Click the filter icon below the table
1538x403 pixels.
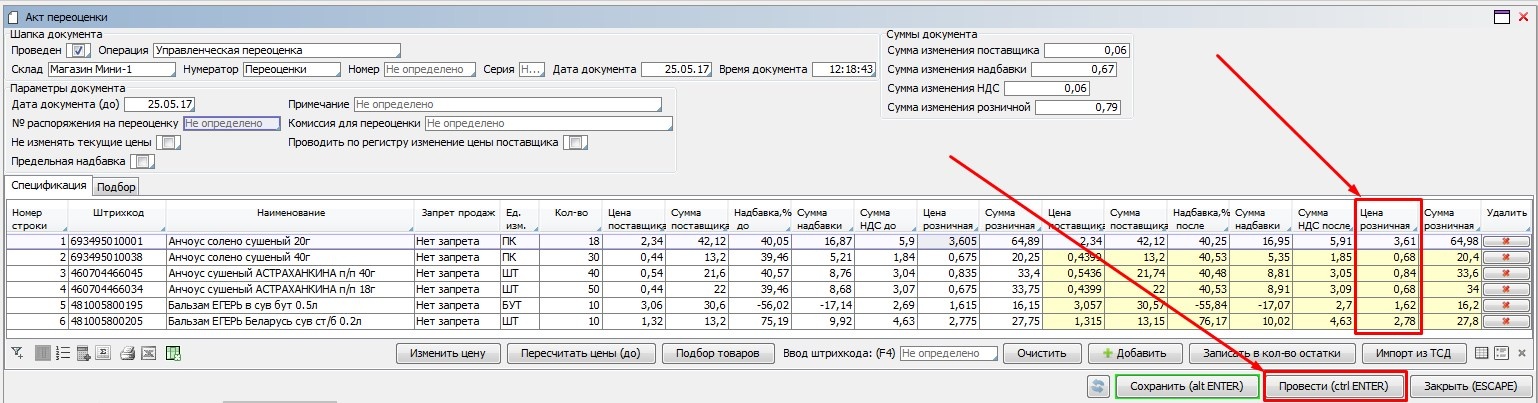tap(17, 353)
